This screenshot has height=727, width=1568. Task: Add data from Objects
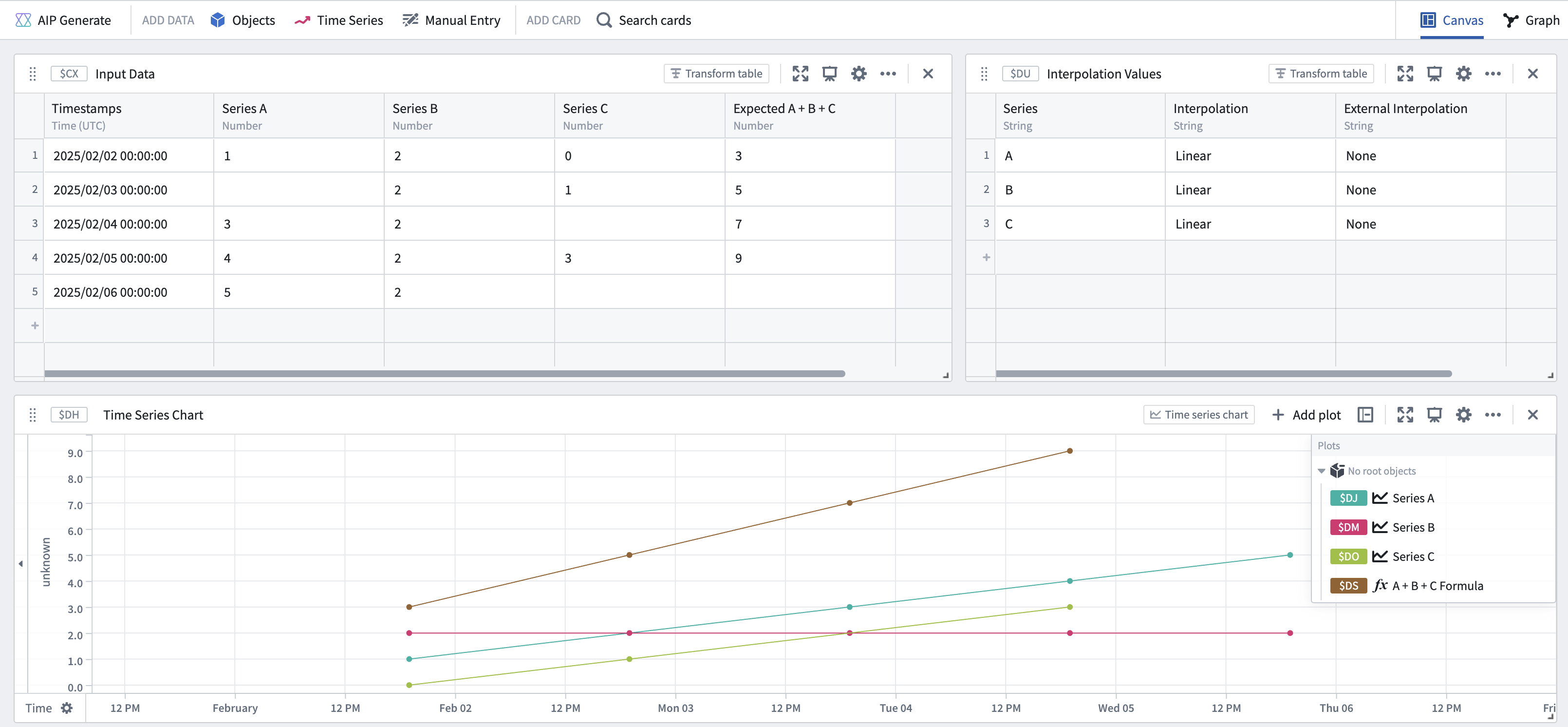[243, 20]
